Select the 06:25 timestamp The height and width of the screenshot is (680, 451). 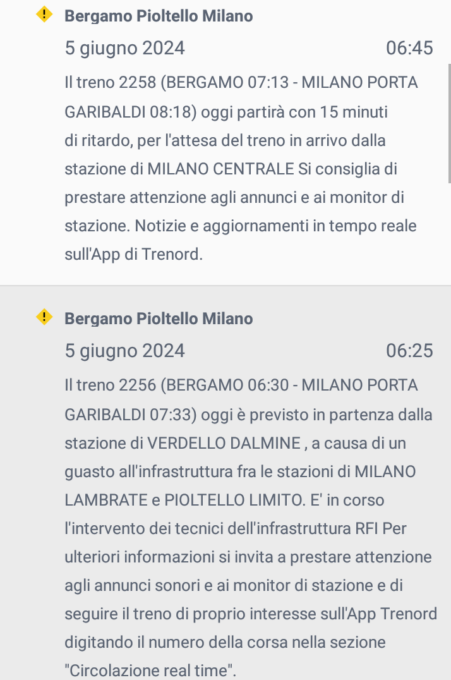409,350
